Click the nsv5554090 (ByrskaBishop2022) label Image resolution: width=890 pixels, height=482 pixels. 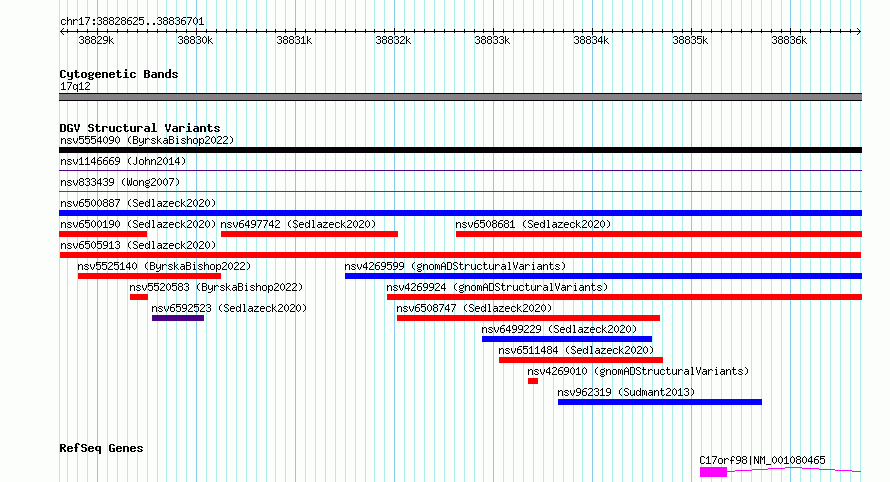[x=147, y=140]
